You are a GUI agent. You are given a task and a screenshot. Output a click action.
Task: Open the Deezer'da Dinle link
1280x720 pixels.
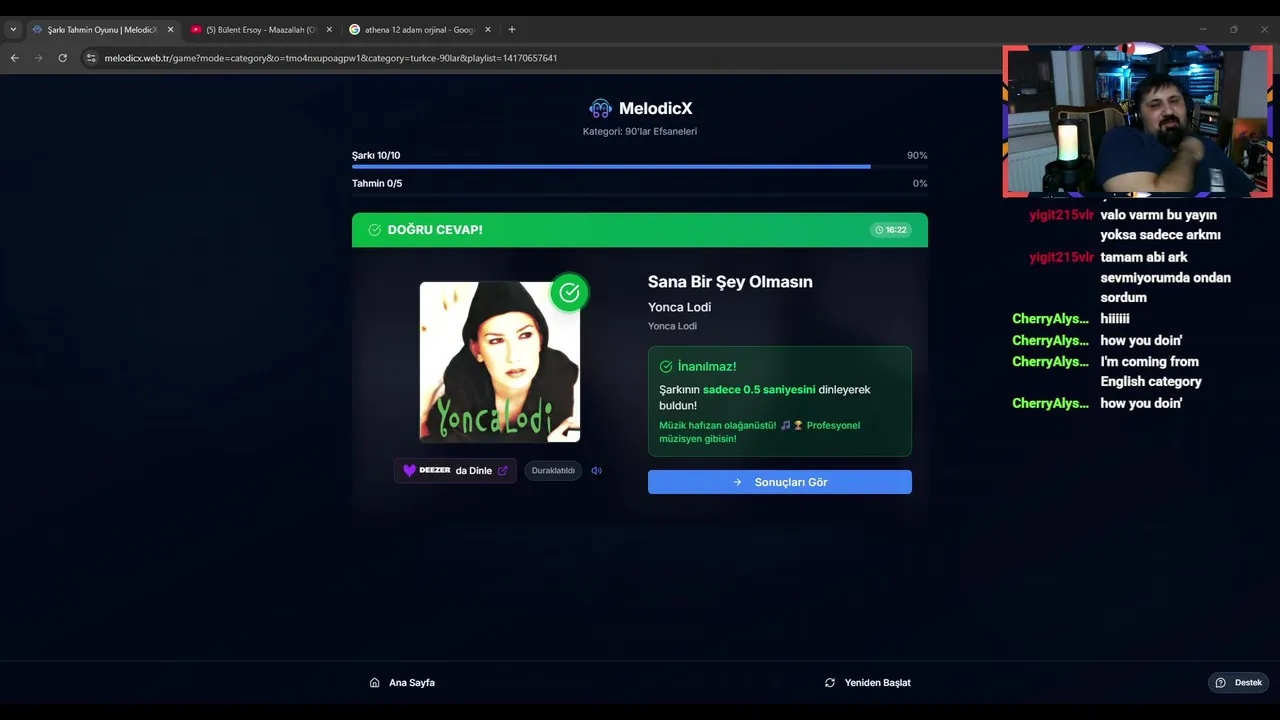[x=455, y=471]
